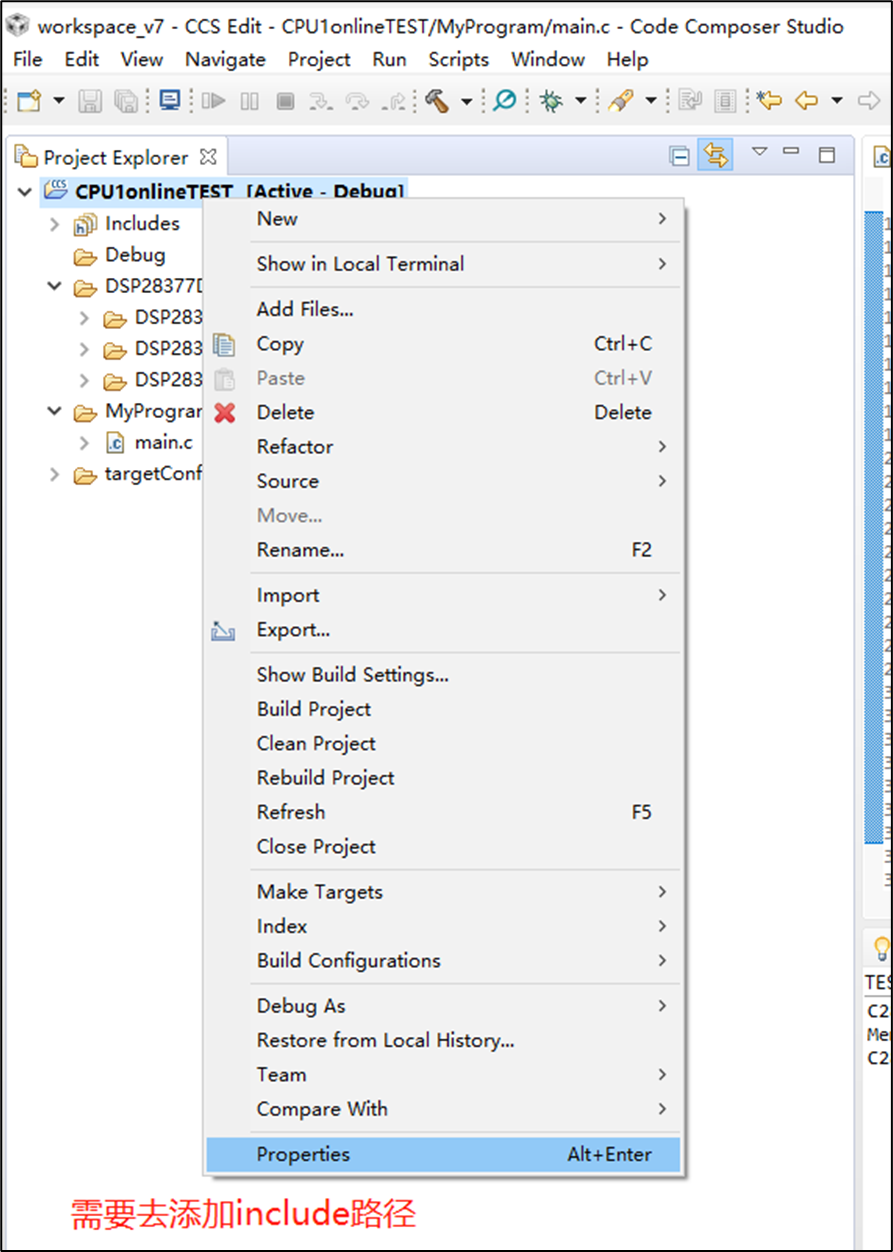Collapse the CPU1onlineTEST project node
893x1252 pixels.
coord(25,191)
